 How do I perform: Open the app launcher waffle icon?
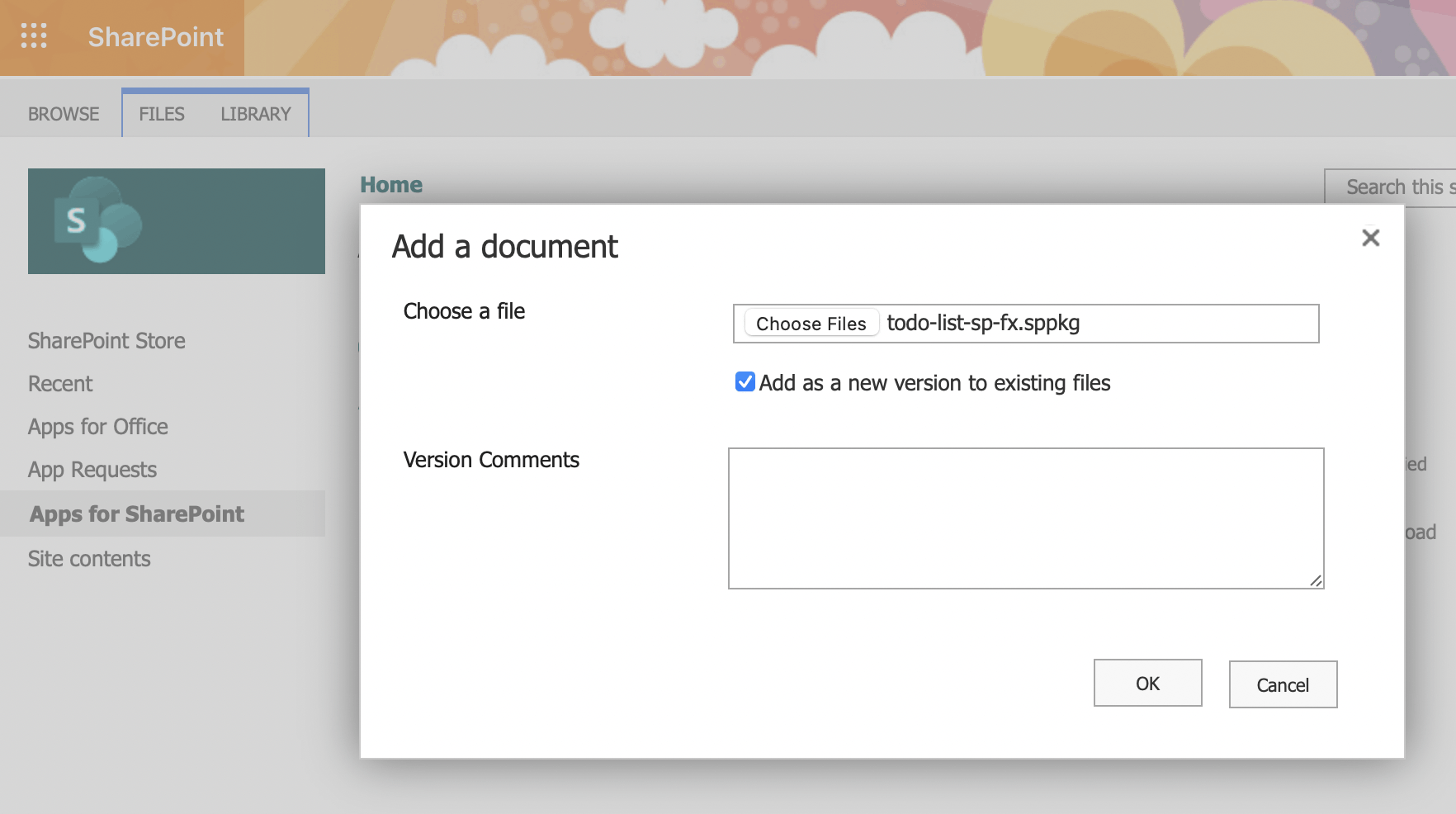point(34,36)
